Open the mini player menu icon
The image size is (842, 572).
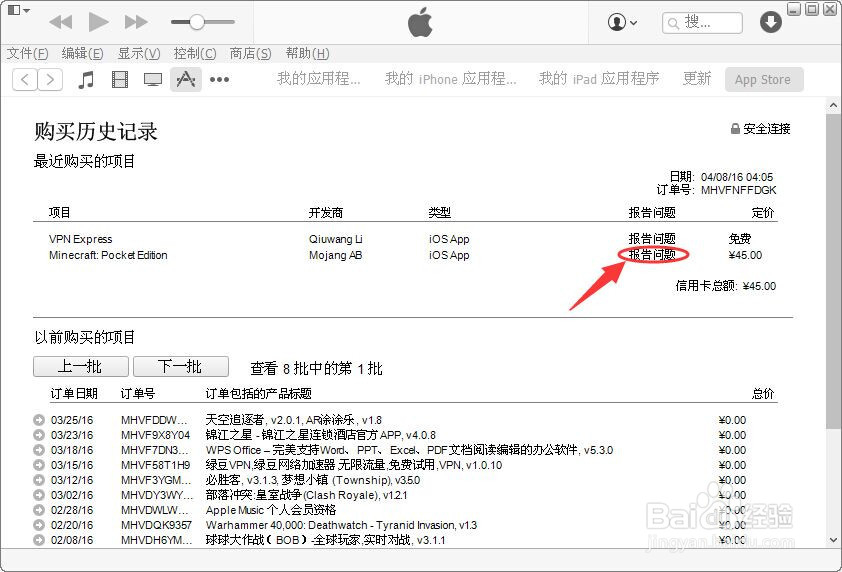19,10
